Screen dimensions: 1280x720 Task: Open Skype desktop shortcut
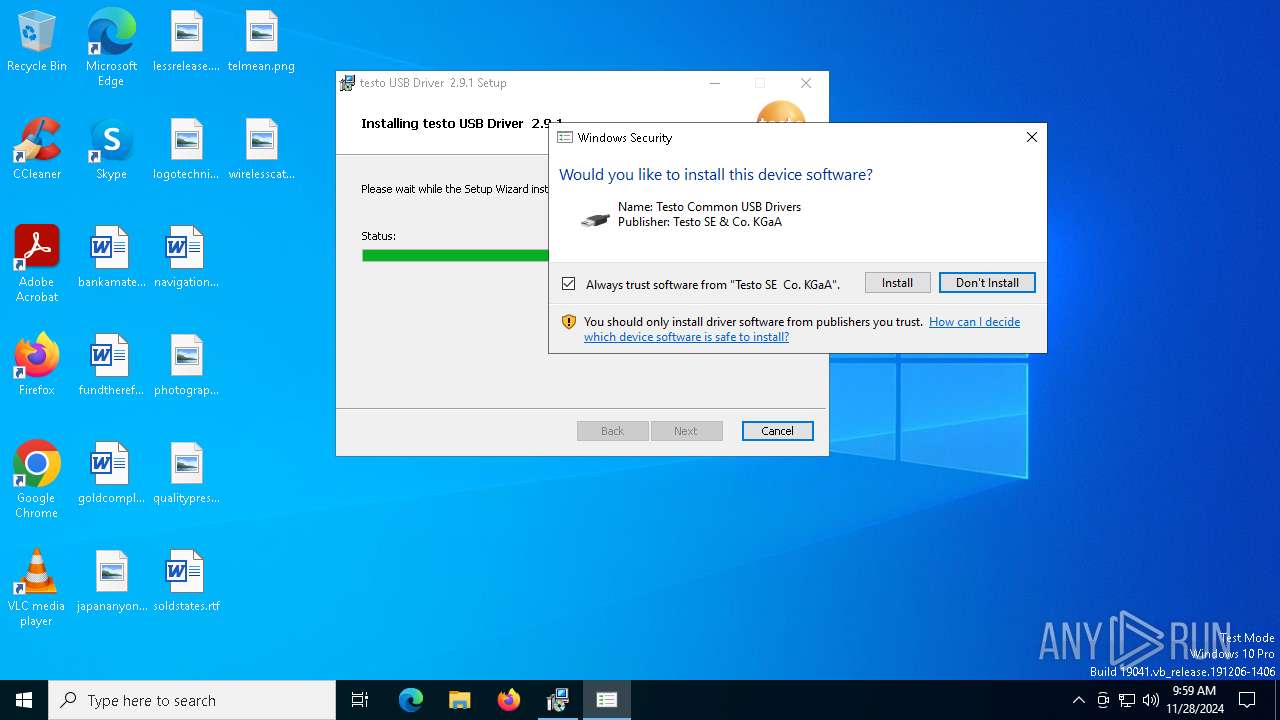[x=111, y=150]
